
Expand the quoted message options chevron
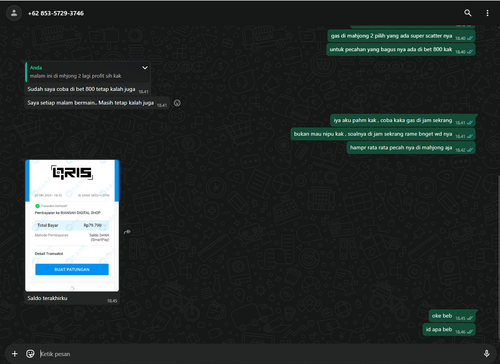tap(145, 68)
